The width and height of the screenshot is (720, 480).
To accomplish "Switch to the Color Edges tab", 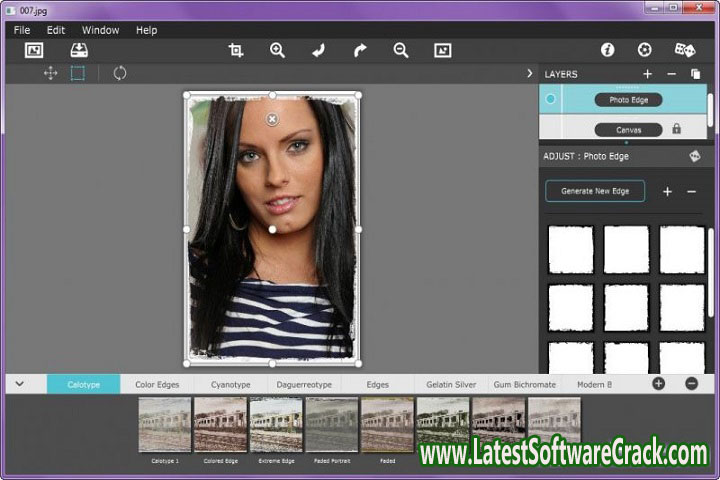I will (x=157, y=384).
